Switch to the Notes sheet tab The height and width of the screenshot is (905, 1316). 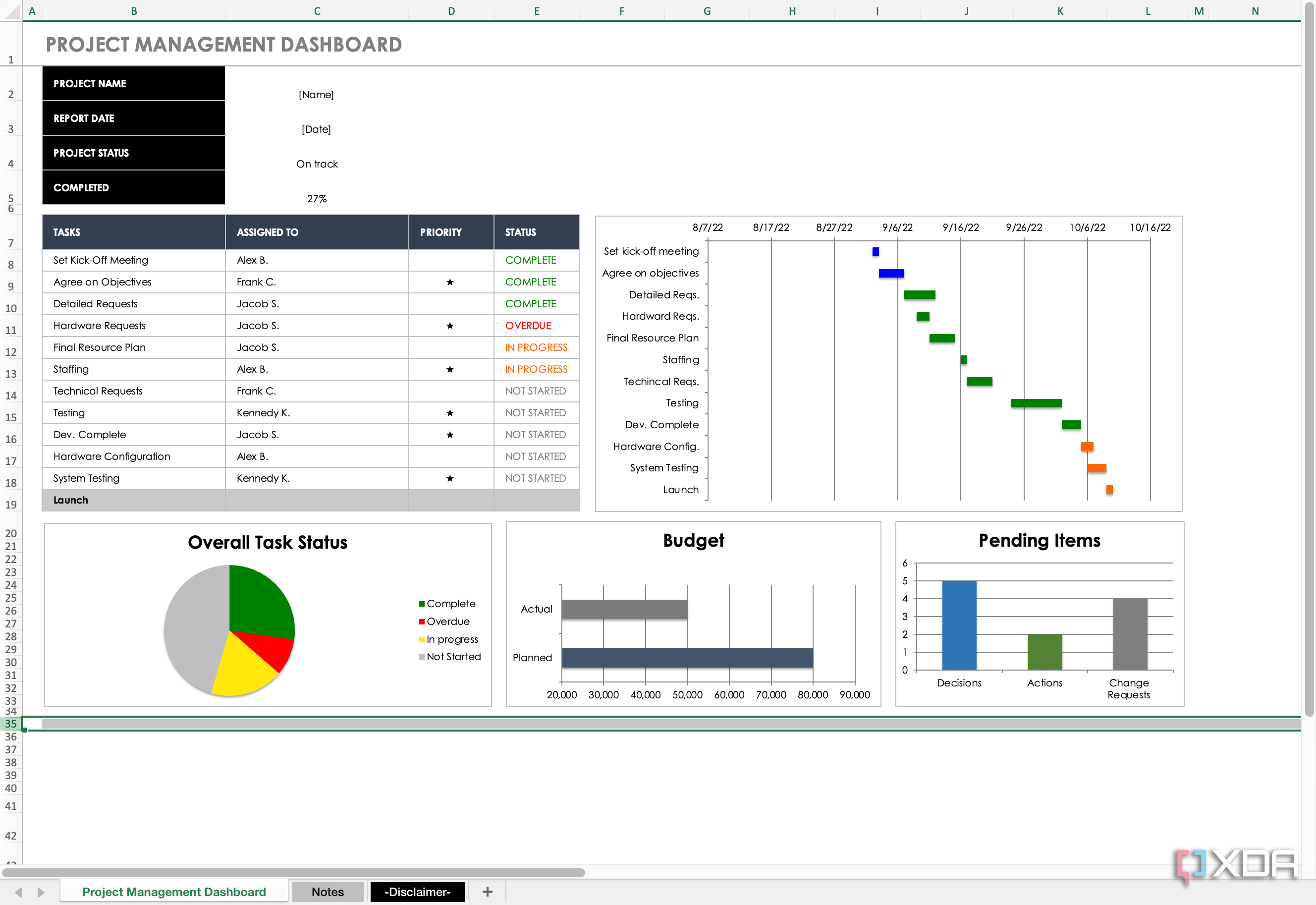[x=328, y=892]
